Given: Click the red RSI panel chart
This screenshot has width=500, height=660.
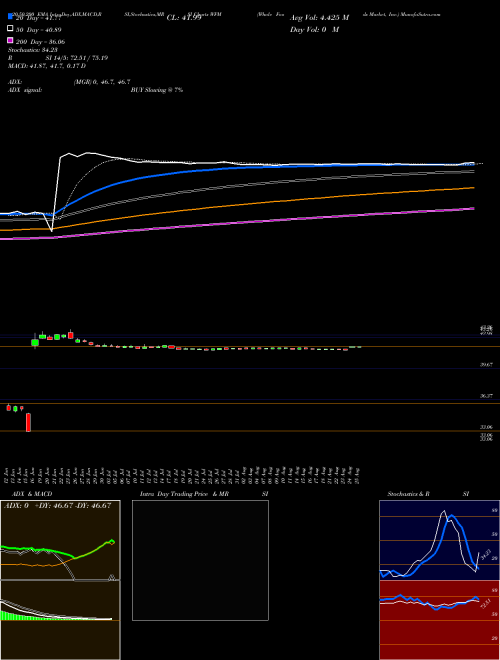Looking at the screenshot, I should point(439,620).
